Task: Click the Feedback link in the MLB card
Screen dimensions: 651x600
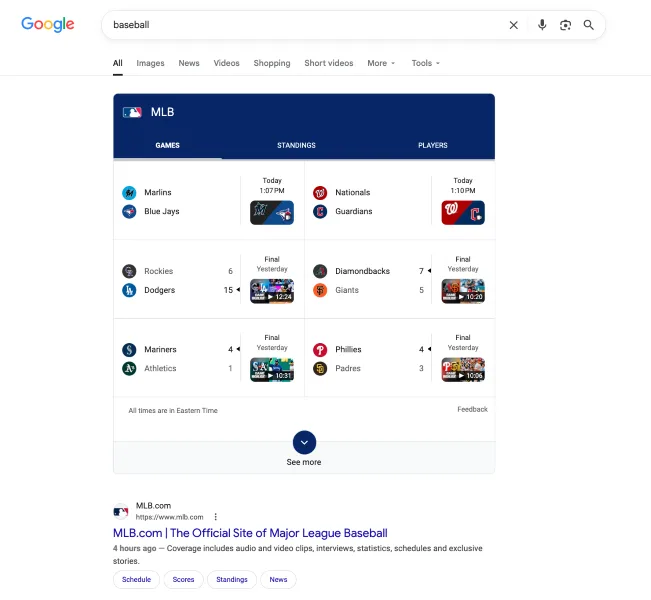Action: tap(472, 409)
